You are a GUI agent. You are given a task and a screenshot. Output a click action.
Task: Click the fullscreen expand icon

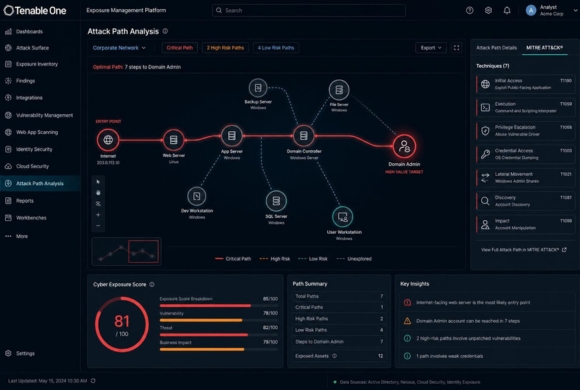456,48
